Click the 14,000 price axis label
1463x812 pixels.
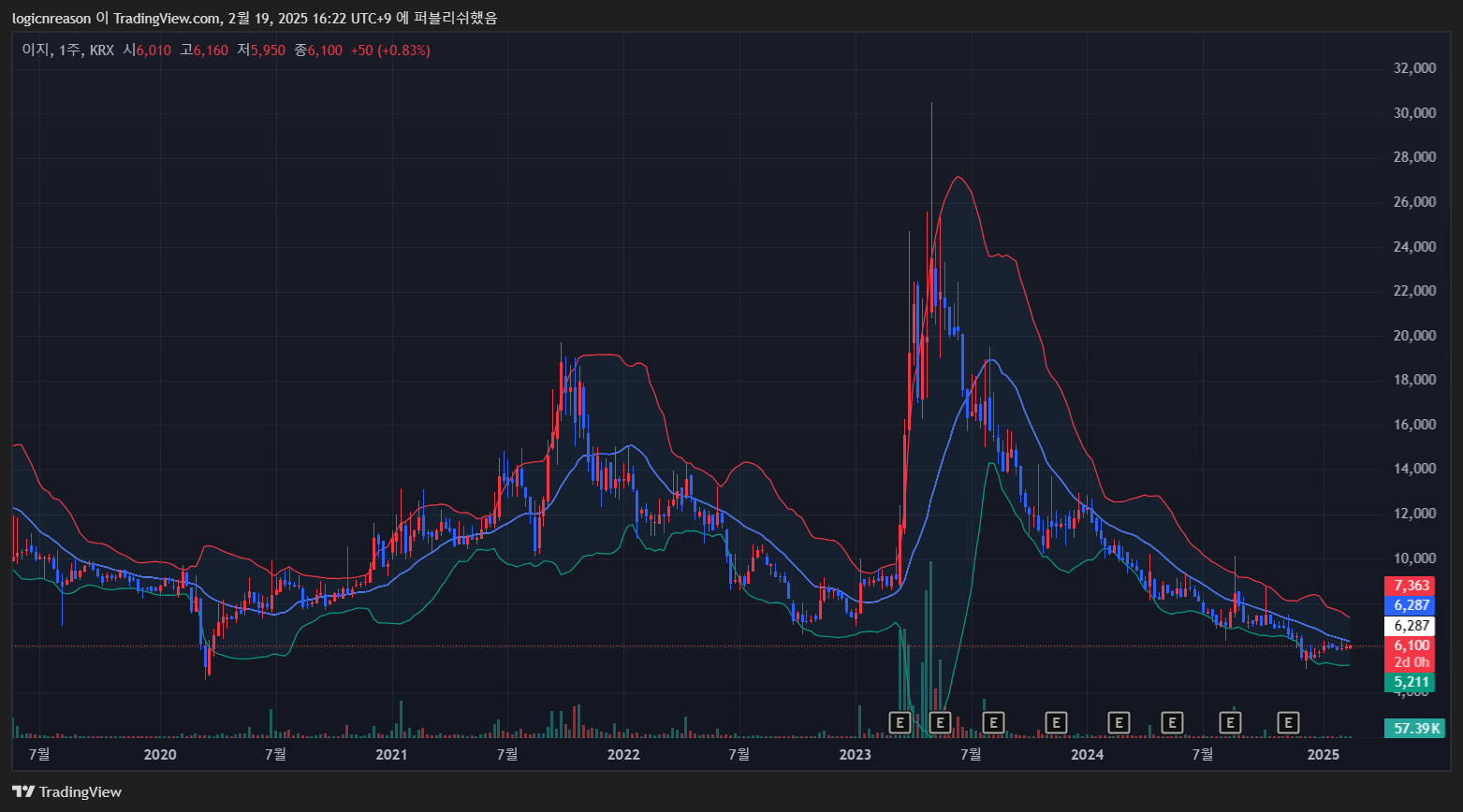point(1414,469)
